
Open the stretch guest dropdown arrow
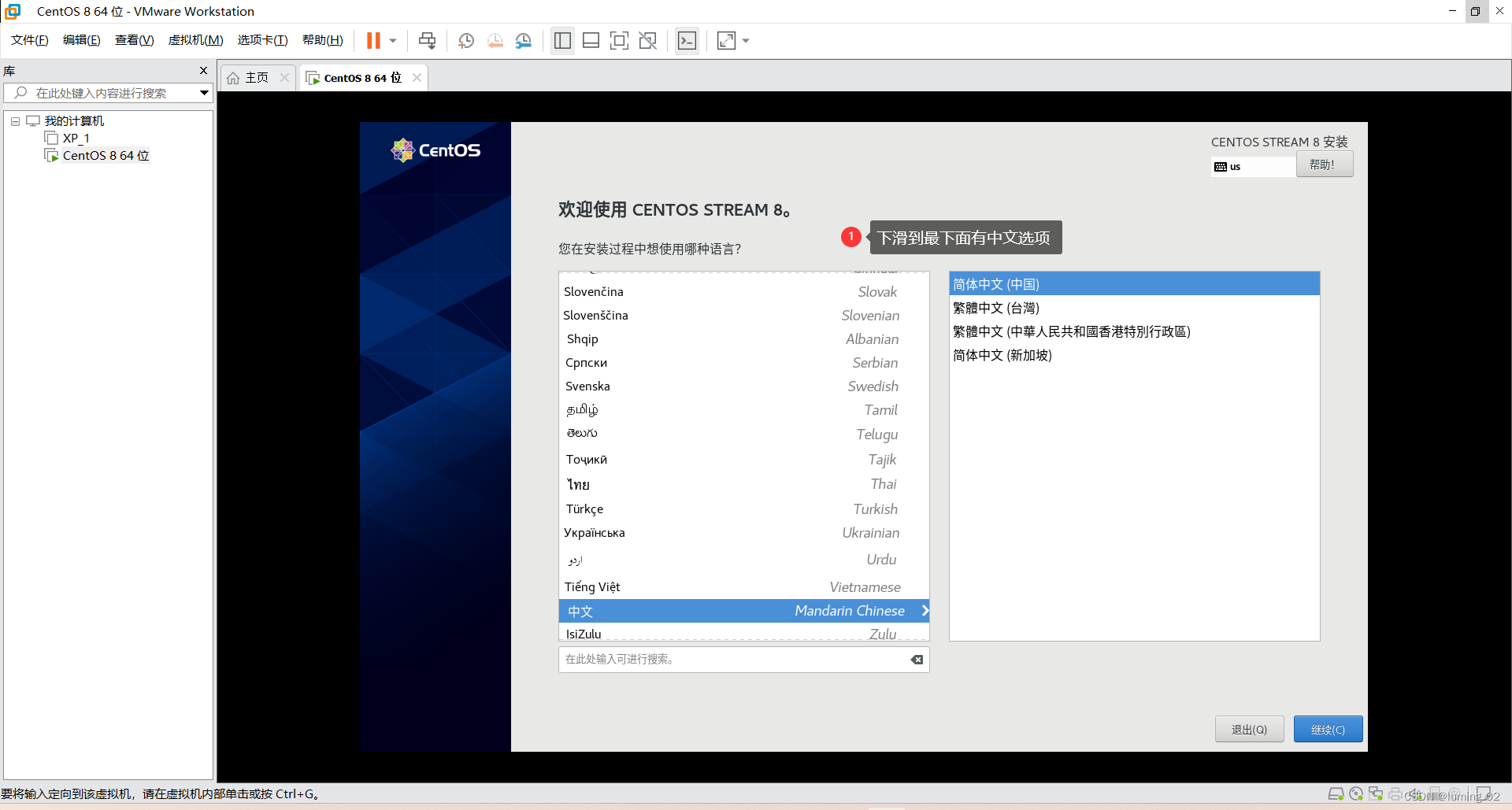pyautogui.click(x=746, y=41)
